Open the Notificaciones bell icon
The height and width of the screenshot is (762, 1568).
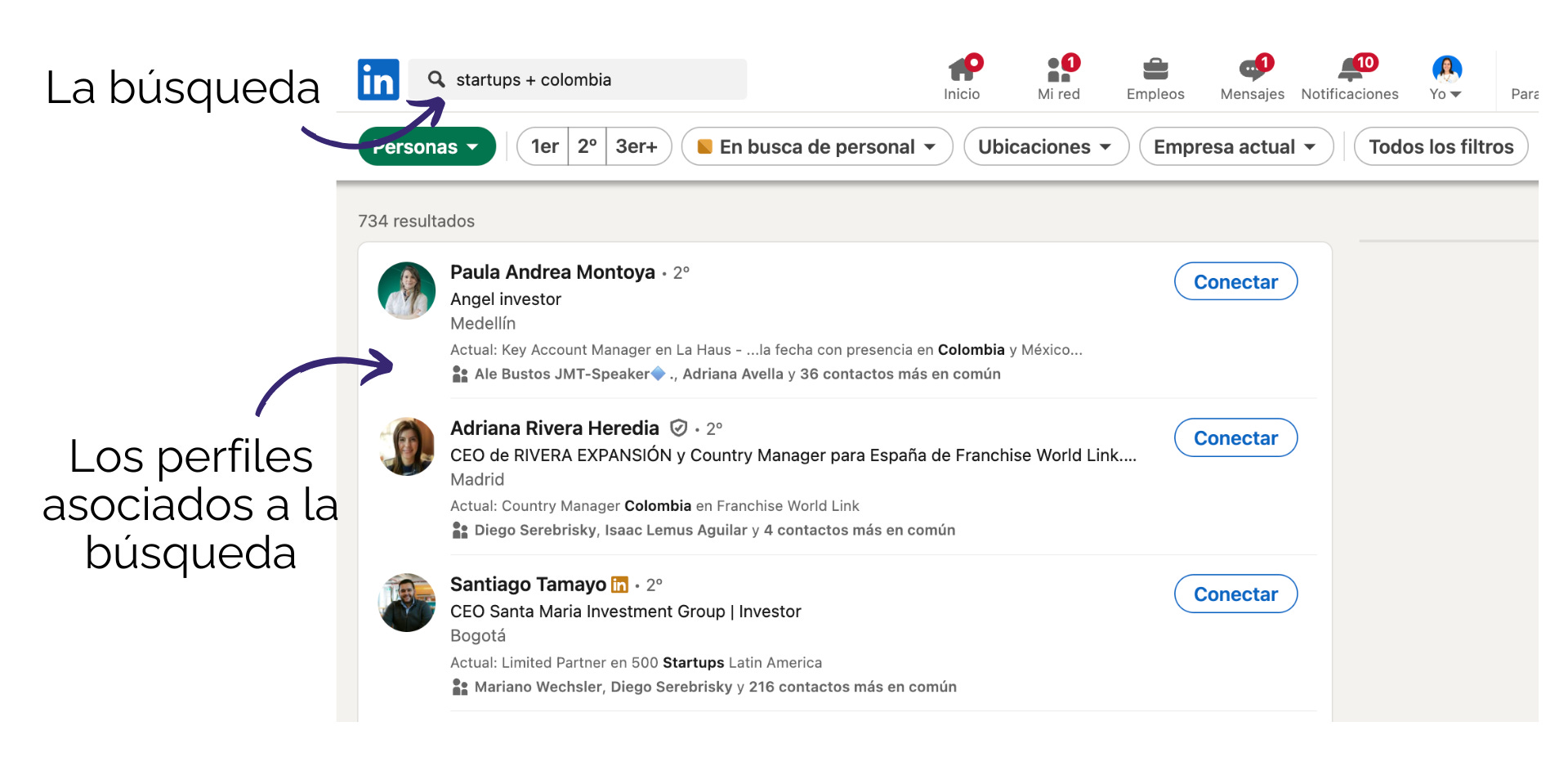coord(1350,69)
